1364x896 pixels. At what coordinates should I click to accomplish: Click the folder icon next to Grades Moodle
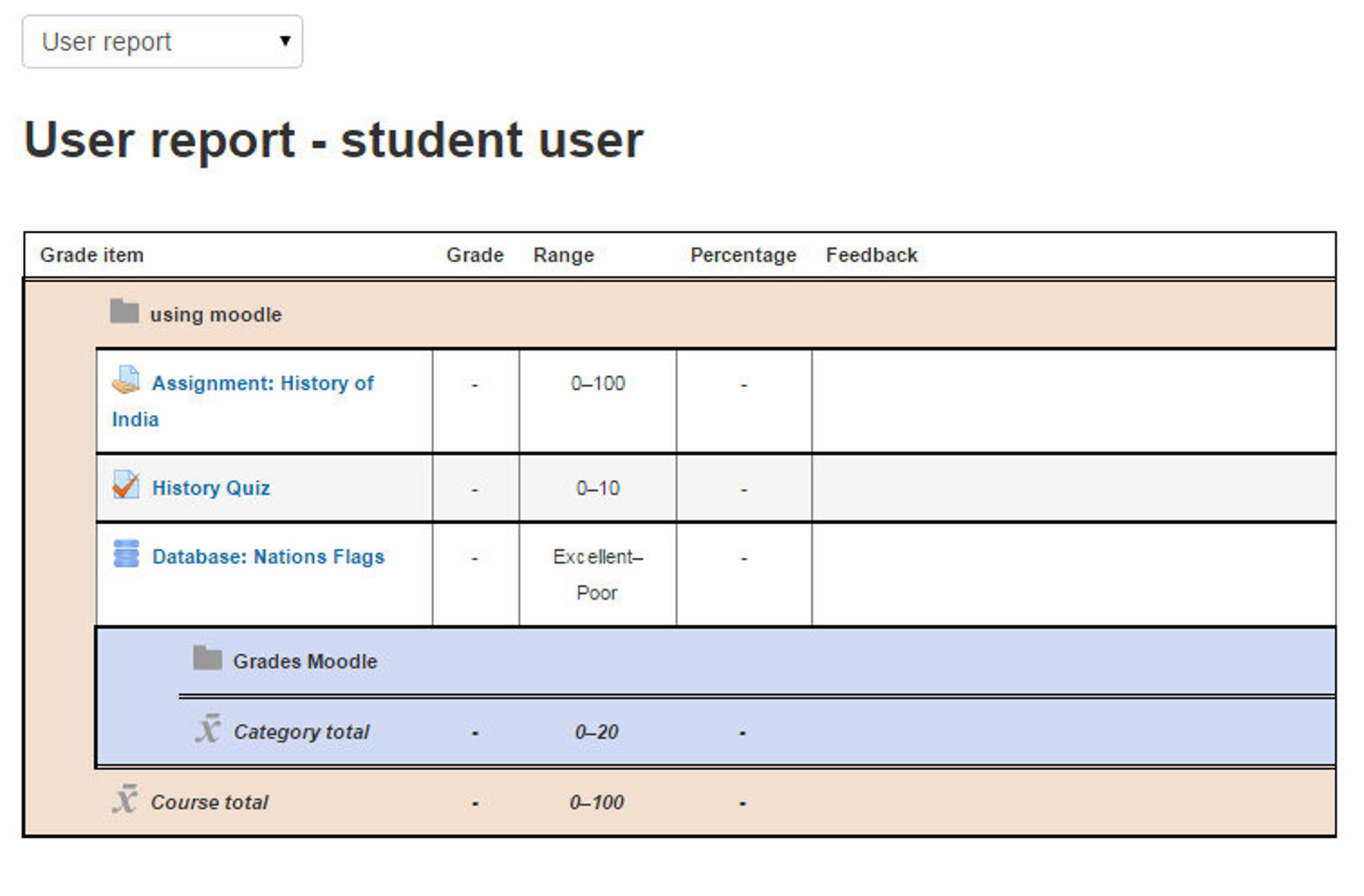point(207,658)
